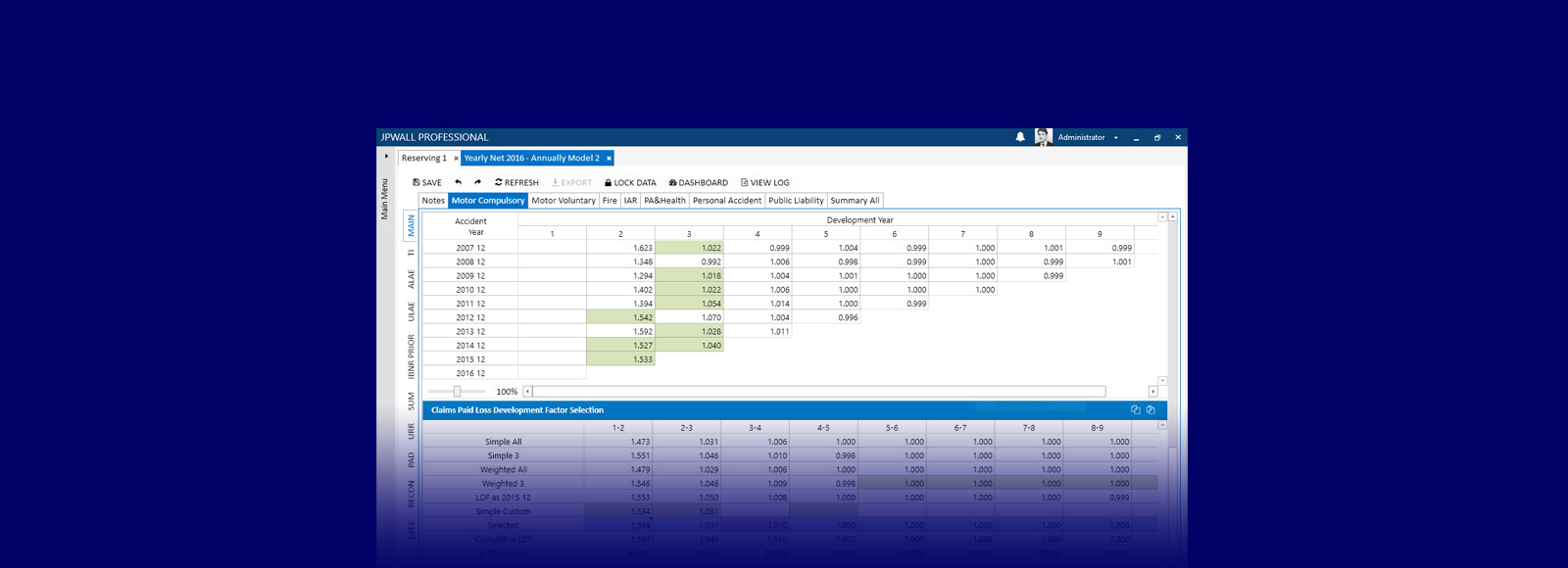Switch to the PA&Health tab
This screenshot has height=568, width=1568.
point(664,201)
